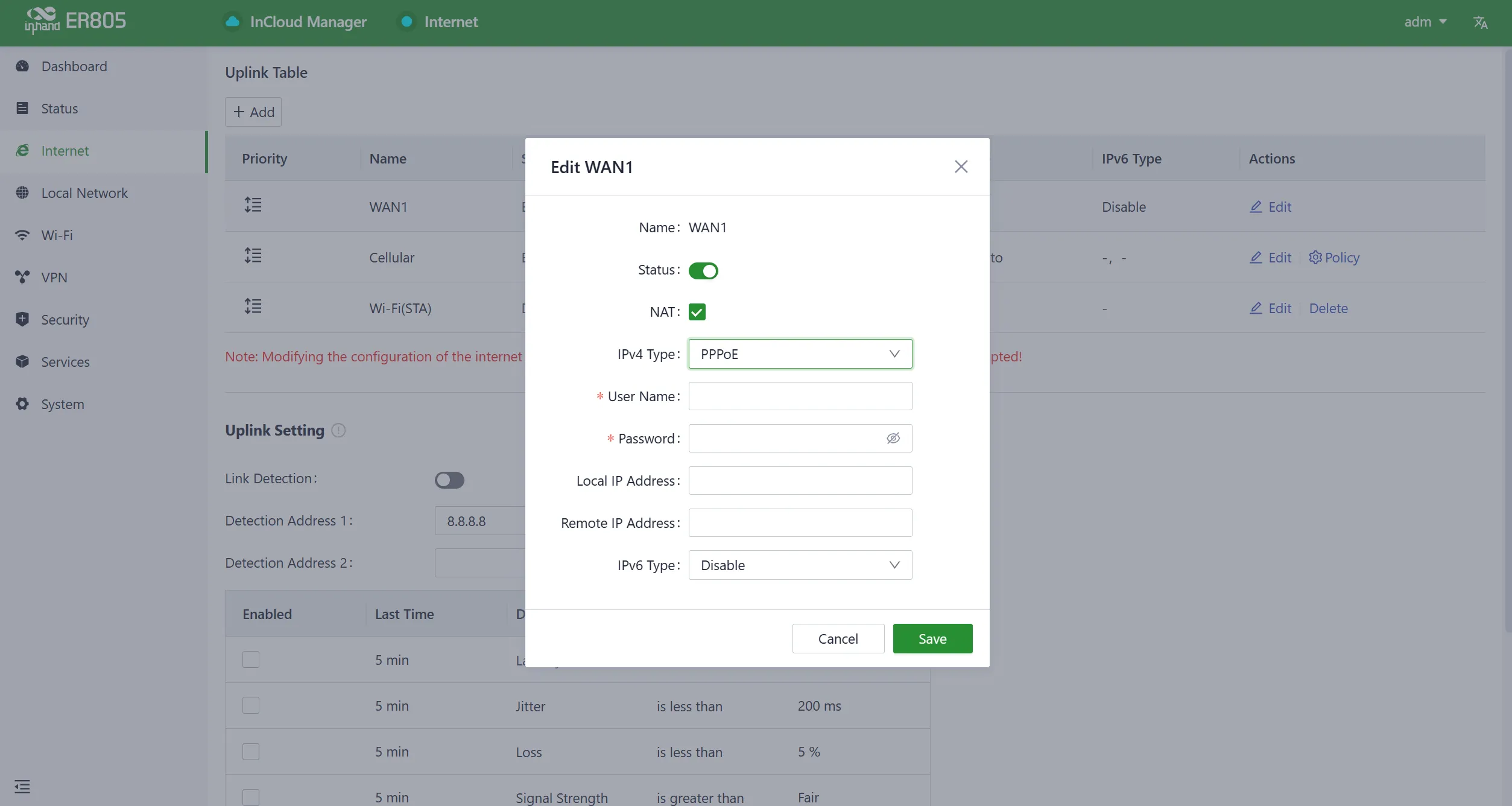Click the System gear icon
This screenshot has height=806, width=1512.
click(x=22, y=404)
